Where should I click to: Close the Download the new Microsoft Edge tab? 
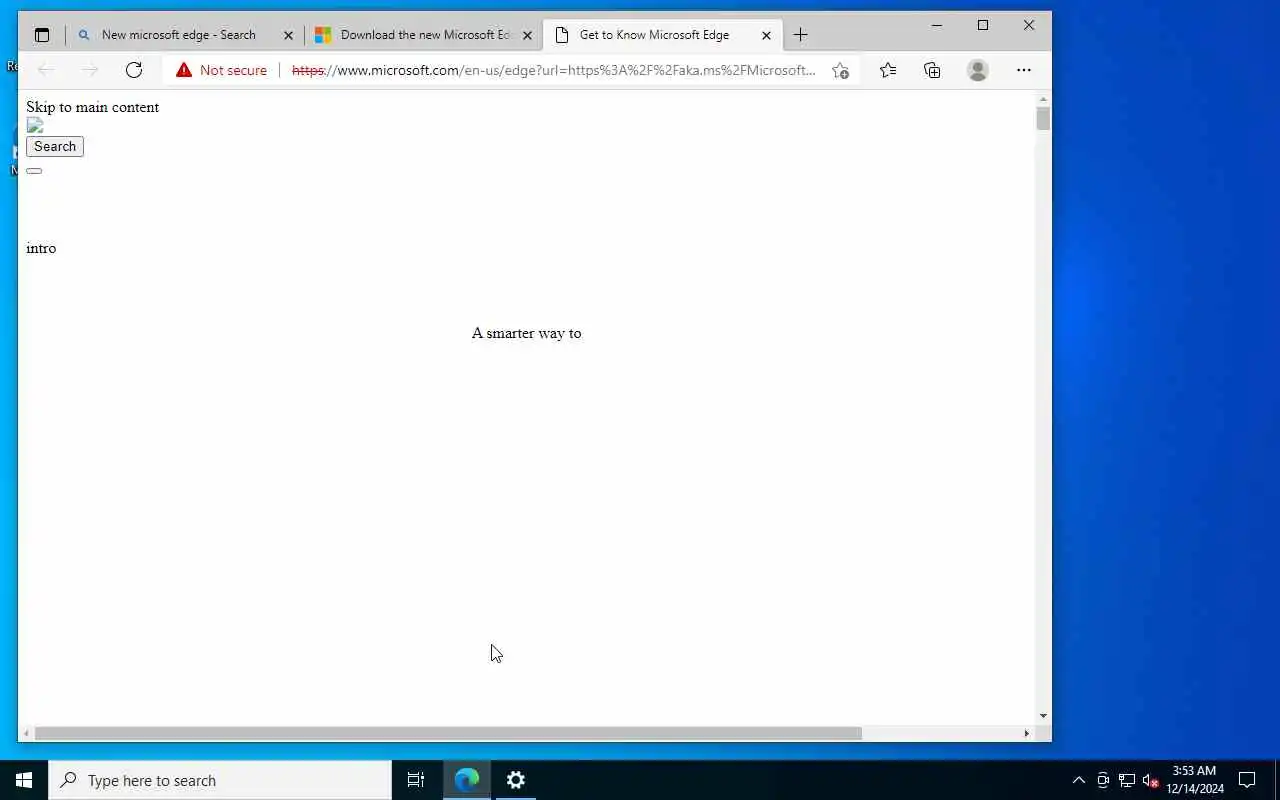(527, 35)
